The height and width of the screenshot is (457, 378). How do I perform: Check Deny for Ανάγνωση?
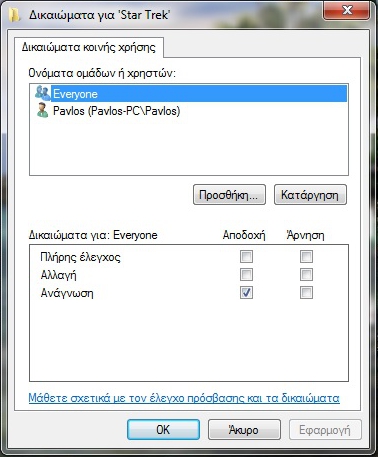(306, 293)
